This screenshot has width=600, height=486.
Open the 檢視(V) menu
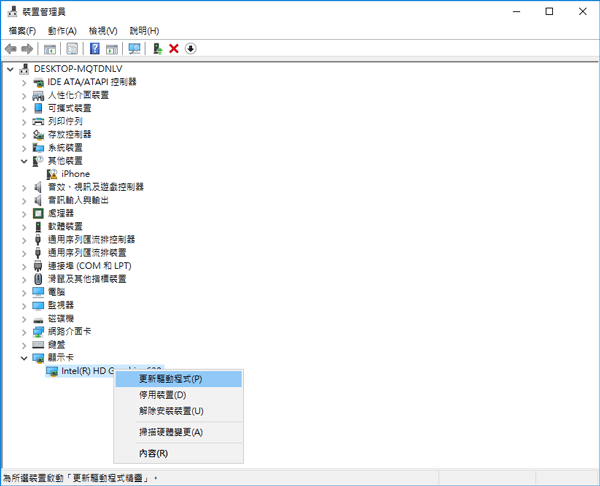tap(103, 31)
